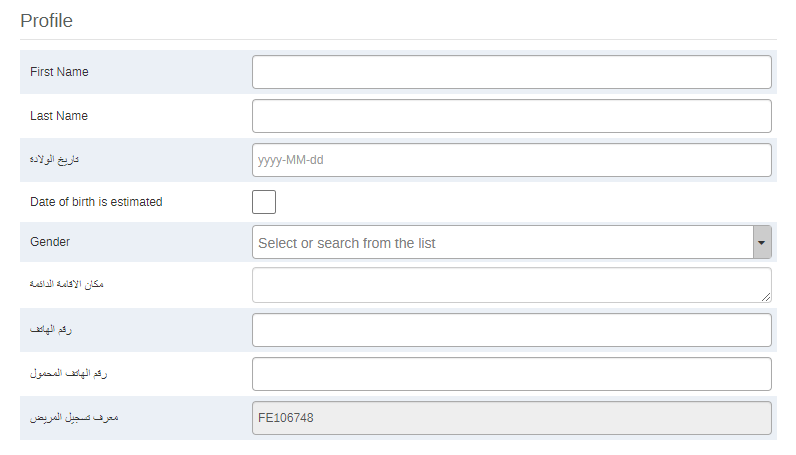796x455 pixels.
Task: Tick the Date of birth is estimated checkbox
Action: pos(264,202)
